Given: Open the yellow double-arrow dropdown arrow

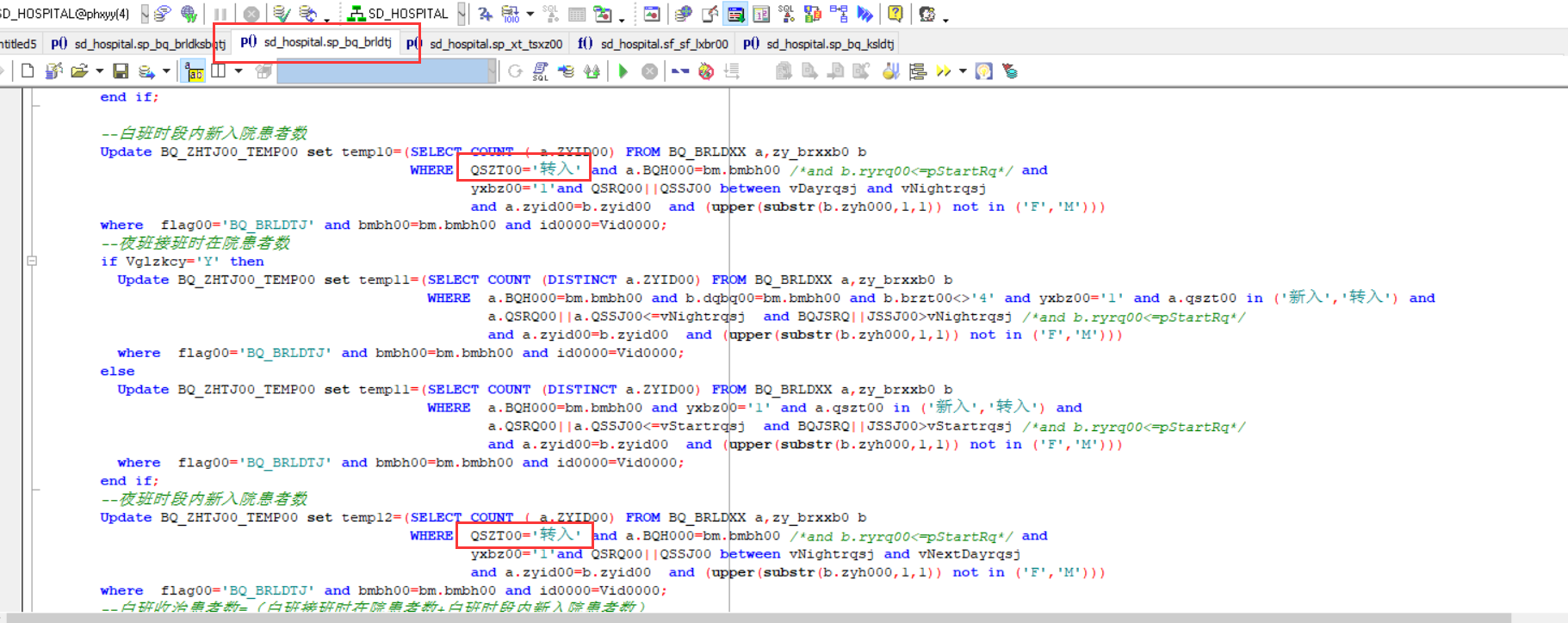Looking at the screenshot, I should pyautogui.click(x=963, y=71).
